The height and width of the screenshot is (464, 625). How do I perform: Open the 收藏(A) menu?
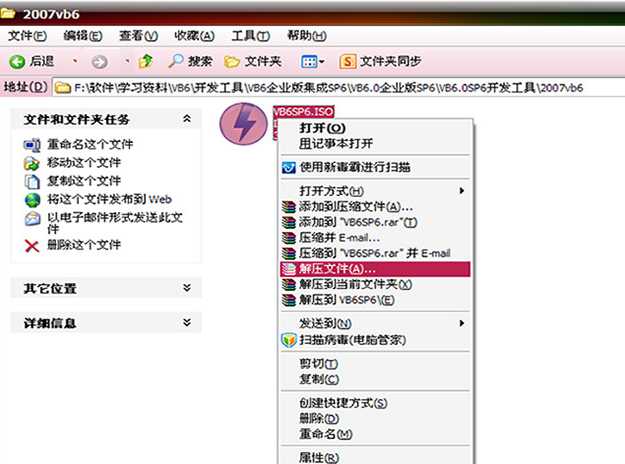pos(195,36)
